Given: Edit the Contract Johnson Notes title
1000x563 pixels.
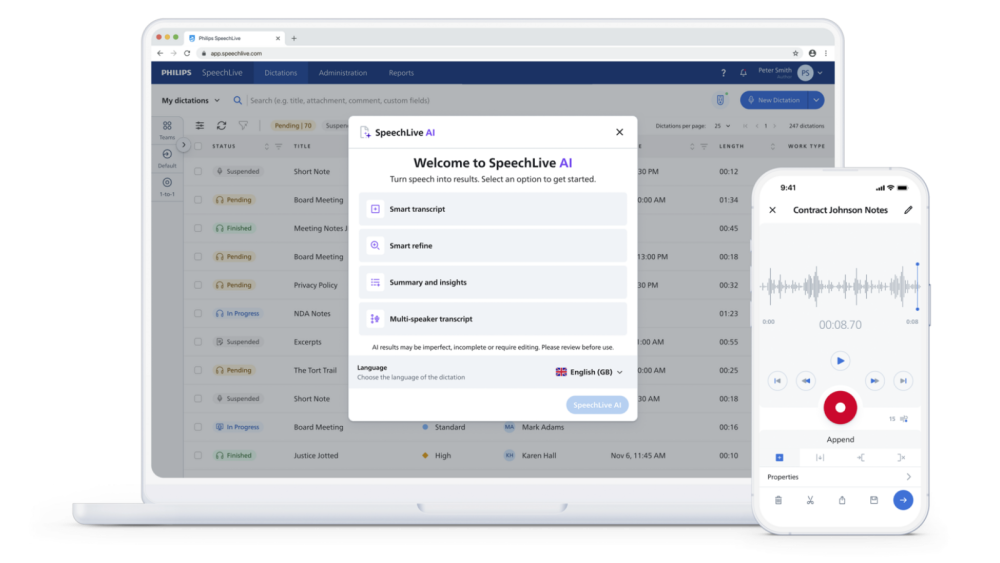Looking at the screenshot, I should point(908,210).
